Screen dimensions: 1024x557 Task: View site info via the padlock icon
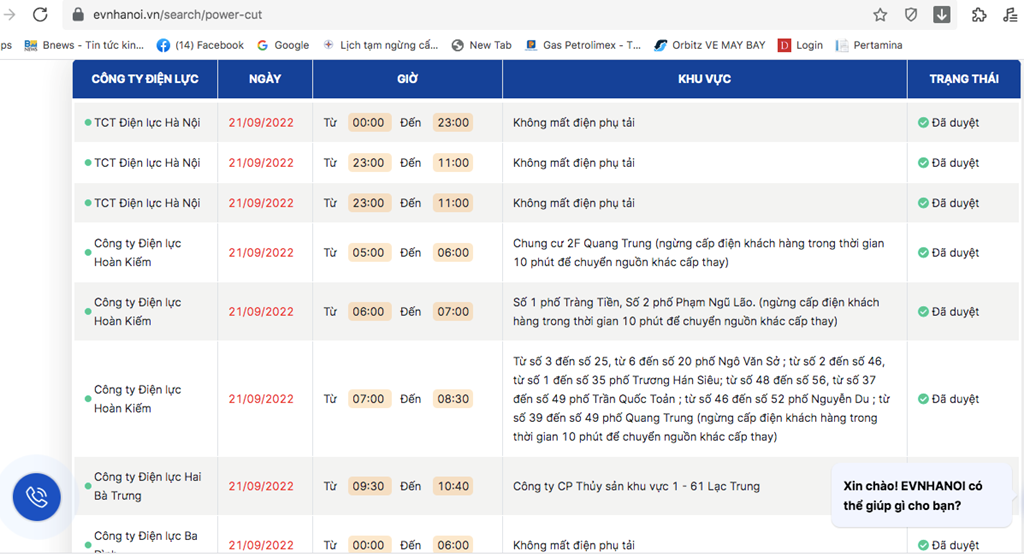[x=78, y=14]
